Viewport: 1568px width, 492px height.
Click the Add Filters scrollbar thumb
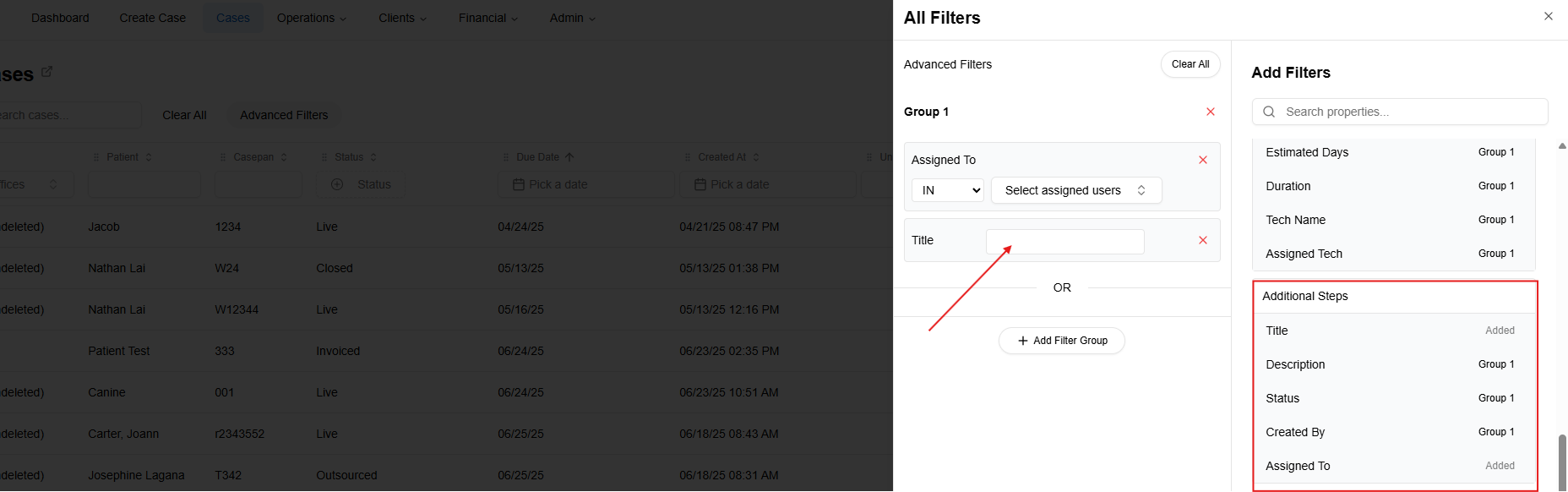pyautogui.click(x=1562, y=462)
